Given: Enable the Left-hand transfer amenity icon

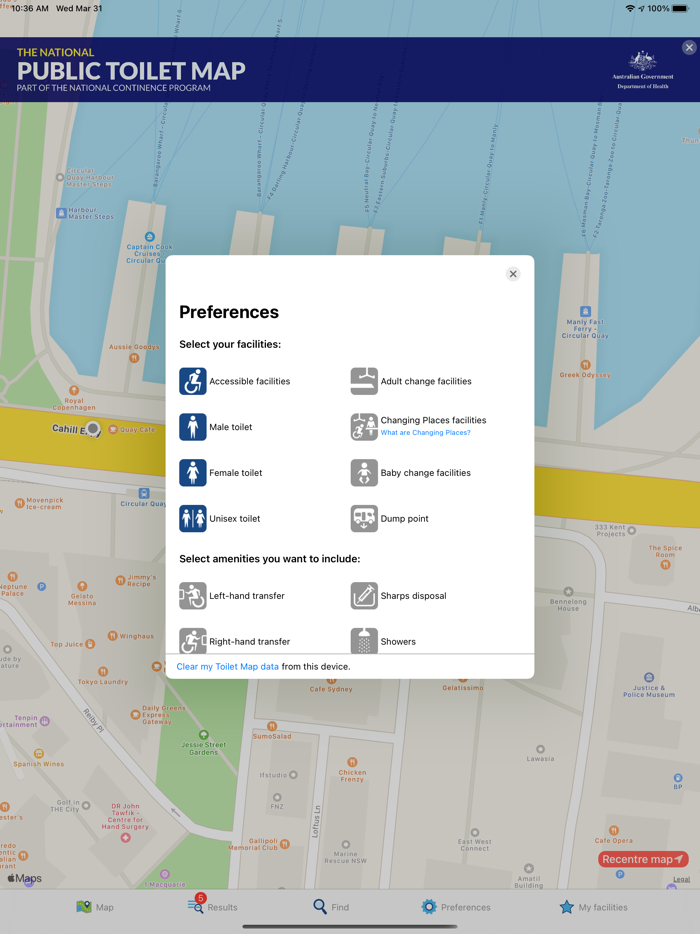Looking at the screenshot, I should point(193,596).
